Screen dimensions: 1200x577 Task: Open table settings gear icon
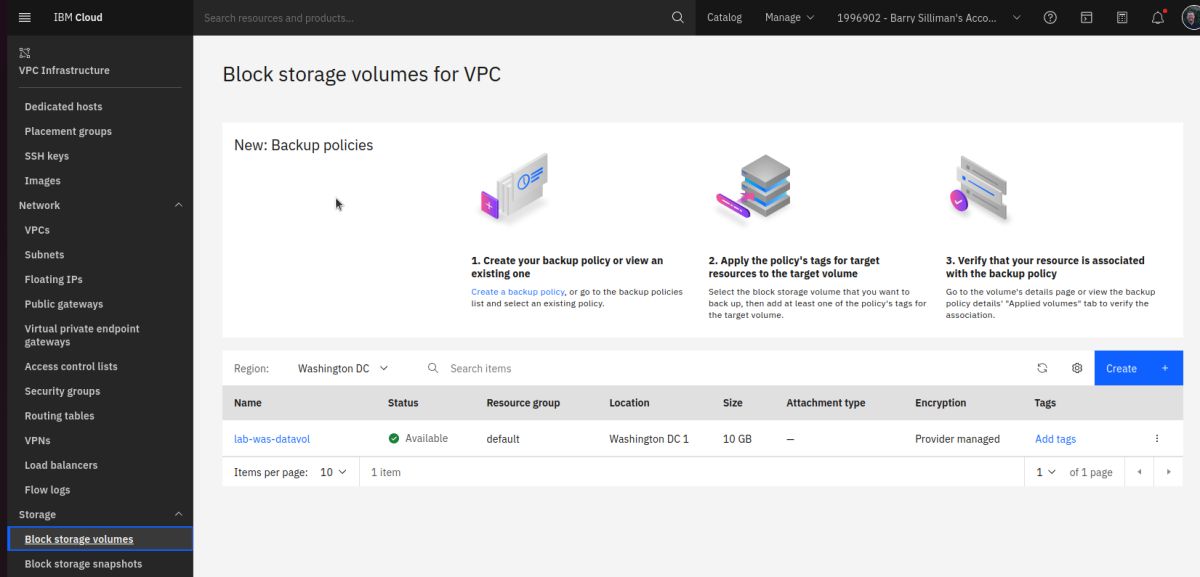click(1077, 368)
